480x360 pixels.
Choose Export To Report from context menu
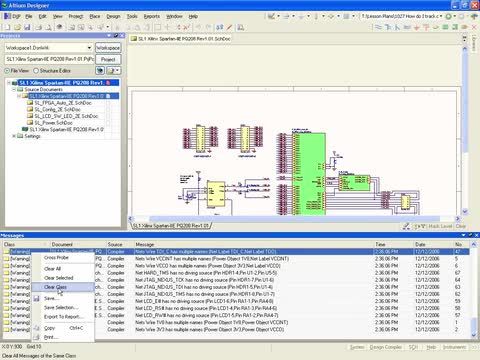tap(63, 316)
